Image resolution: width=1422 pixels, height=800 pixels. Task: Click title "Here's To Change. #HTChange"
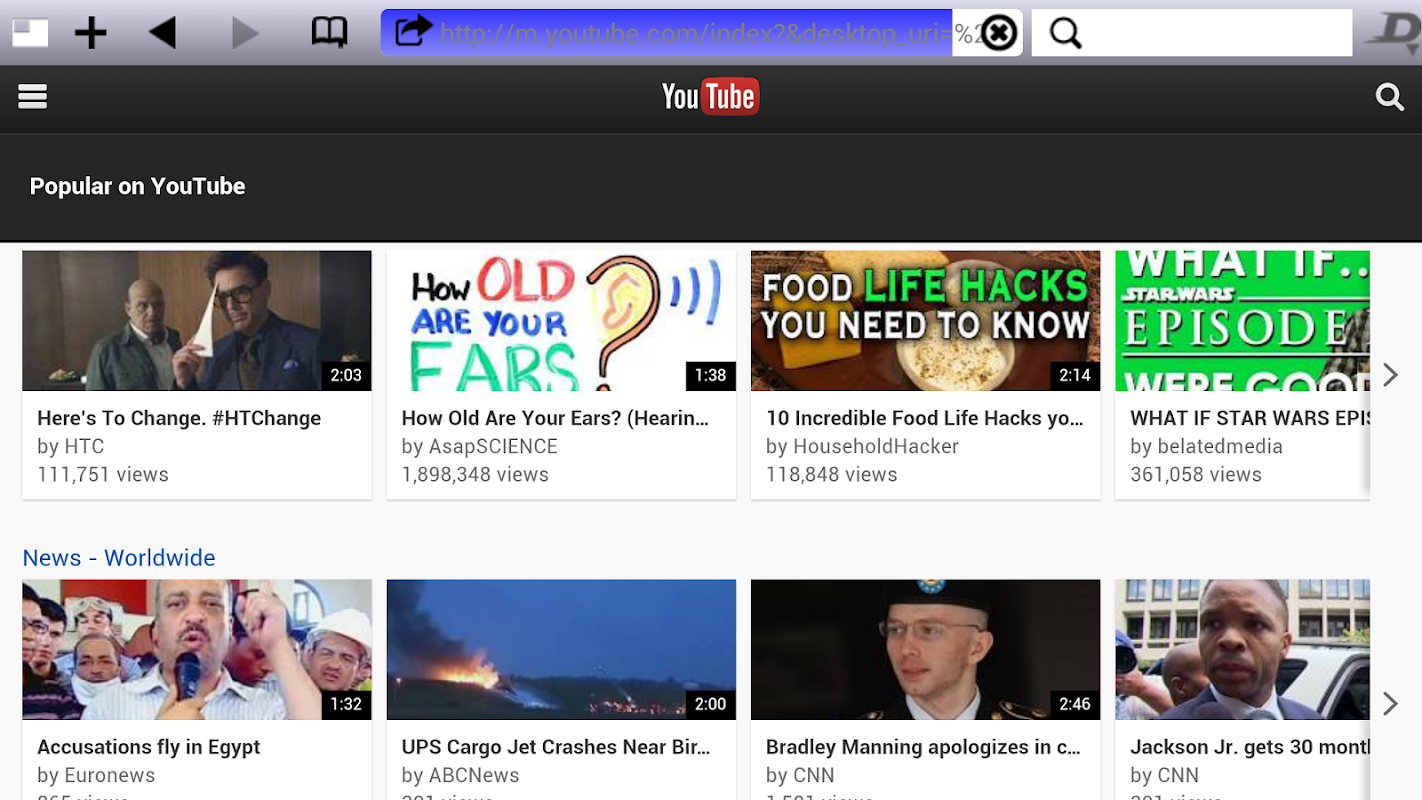coord(179,418)
